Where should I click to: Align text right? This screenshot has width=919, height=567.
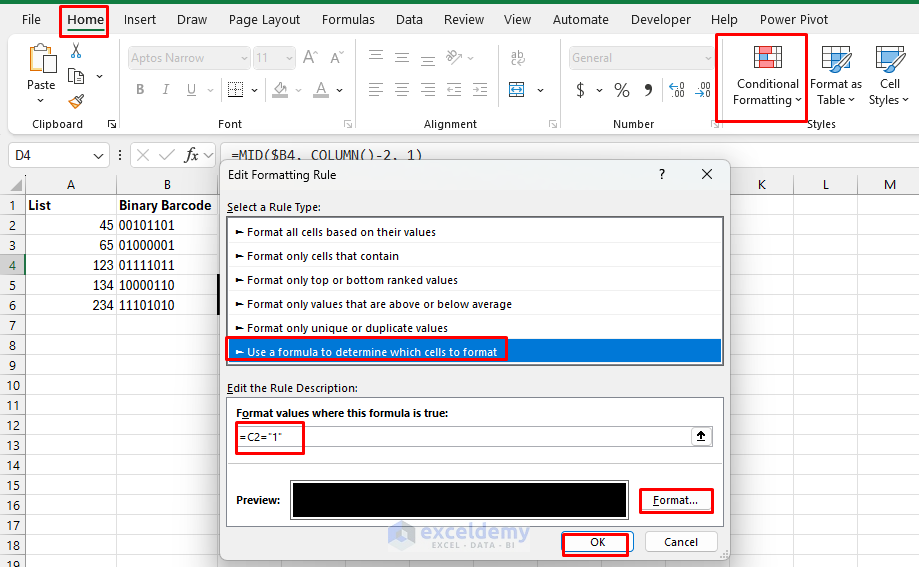tap(428, 90)
